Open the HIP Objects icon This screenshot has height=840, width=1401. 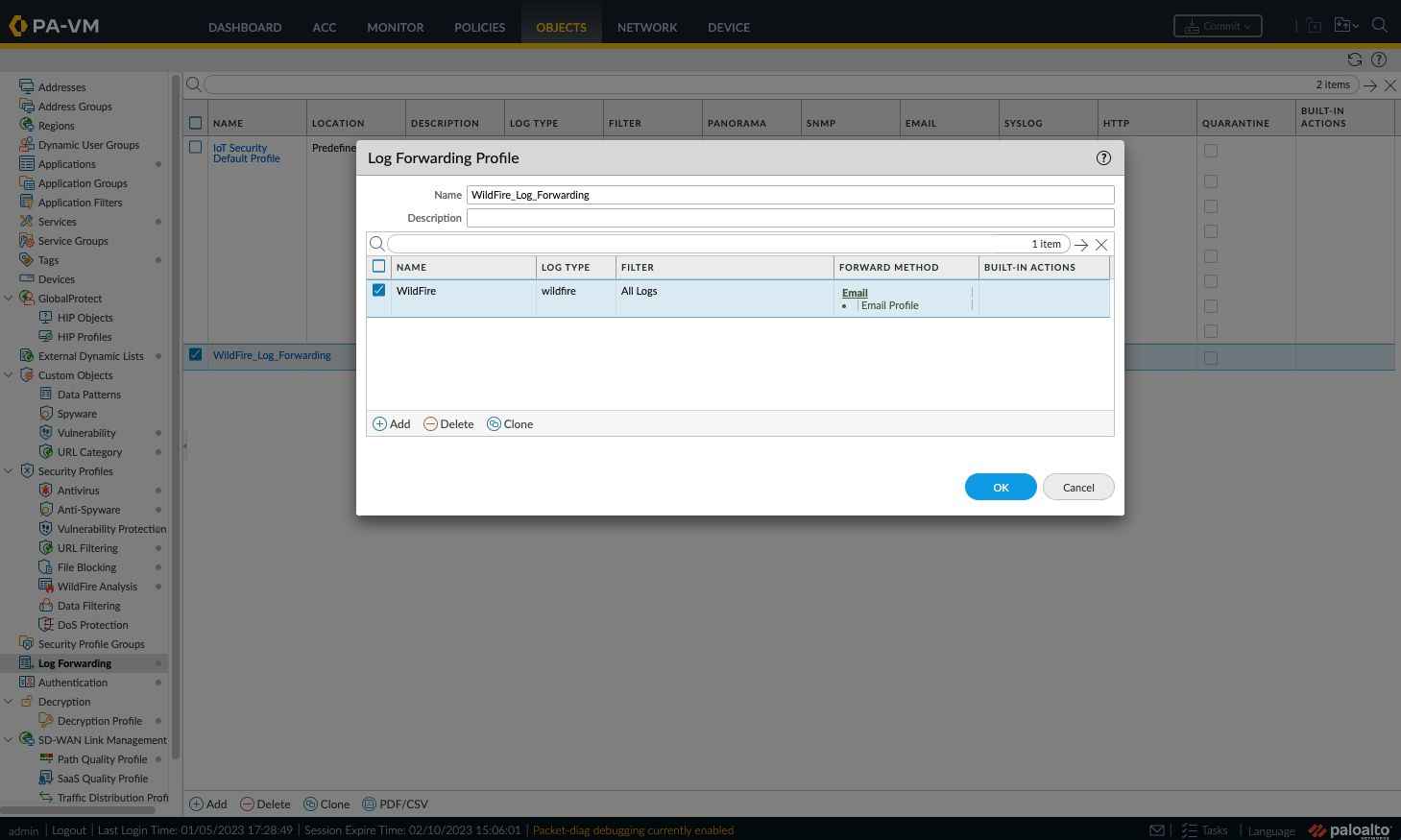tap(46, 317)
